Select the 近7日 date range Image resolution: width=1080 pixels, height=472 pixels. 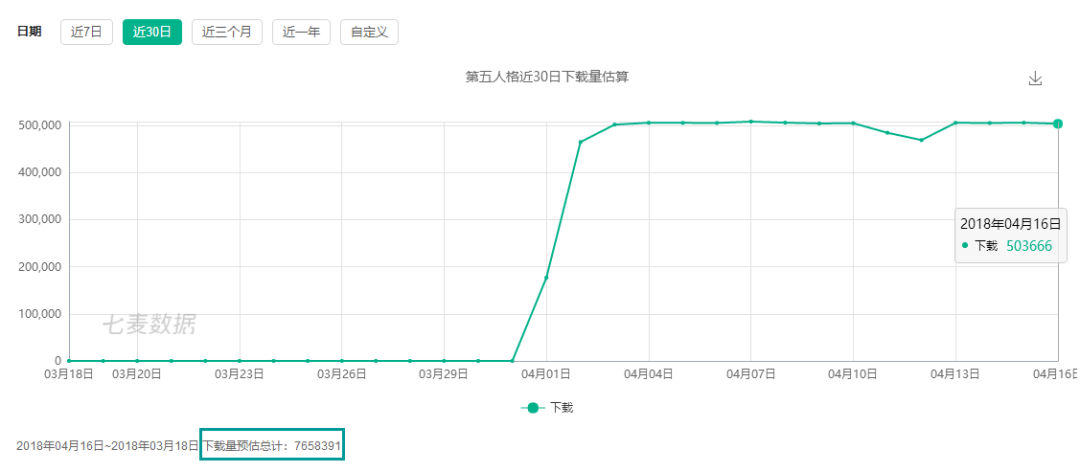87,32
